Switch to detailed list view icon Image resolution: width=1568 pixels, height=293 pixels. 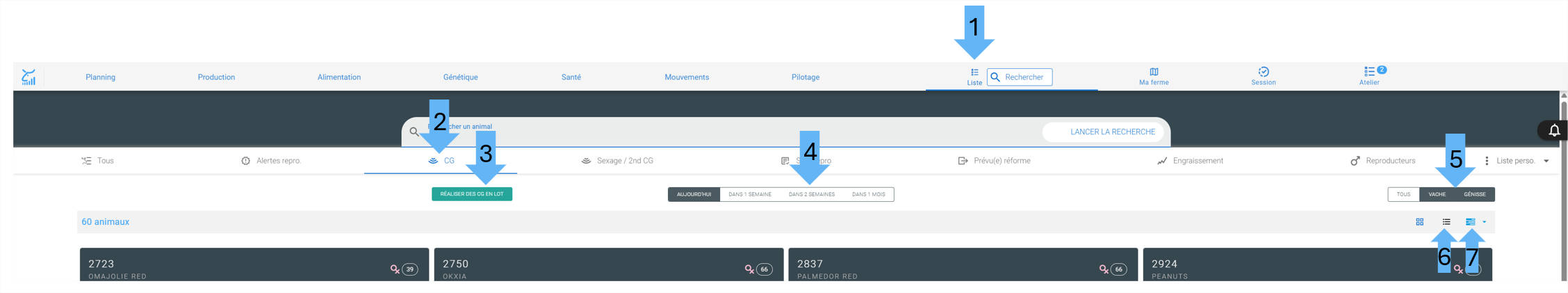[1470, 222]
